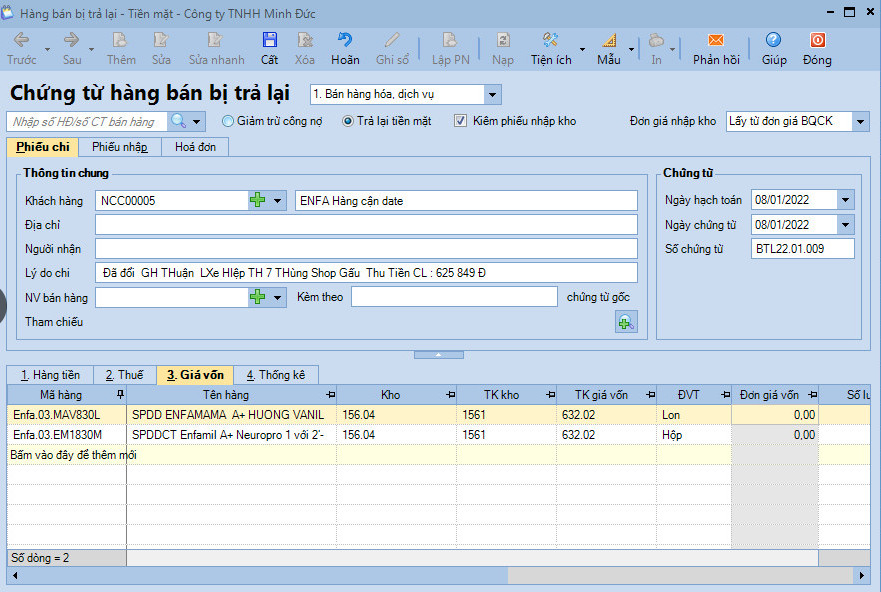Click the Hộp unit cell

(x=694, y=435)
